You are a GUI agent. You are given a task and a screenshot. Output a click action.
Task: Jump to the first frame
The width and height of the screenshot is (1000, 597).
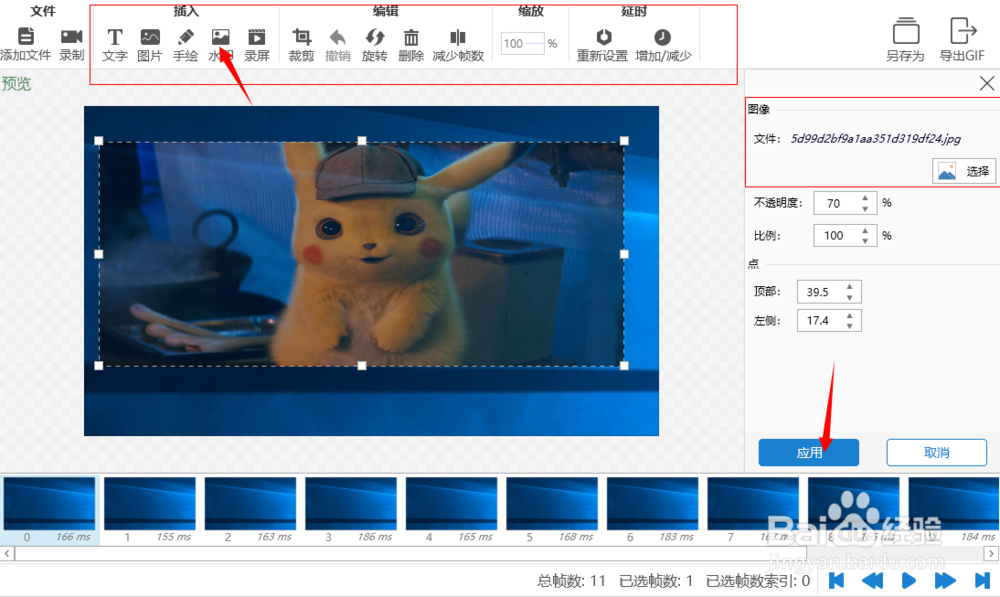(x=836, y=580)
